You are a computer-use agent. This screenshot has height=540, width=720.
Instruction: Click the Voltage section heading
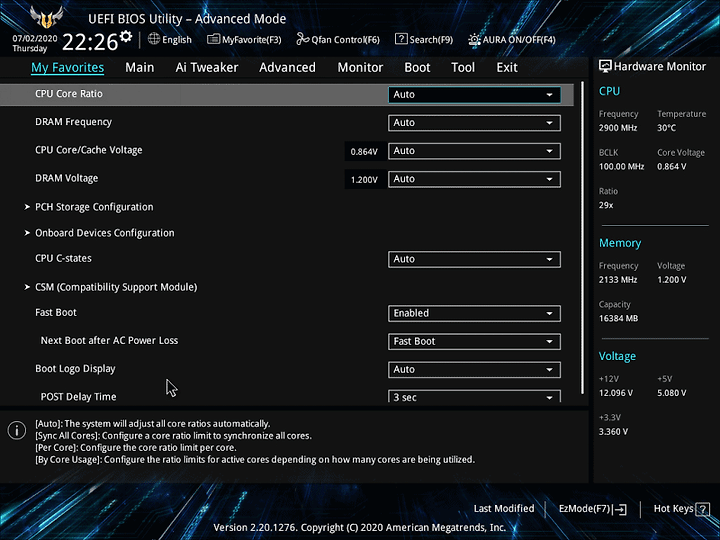[617, 356]
